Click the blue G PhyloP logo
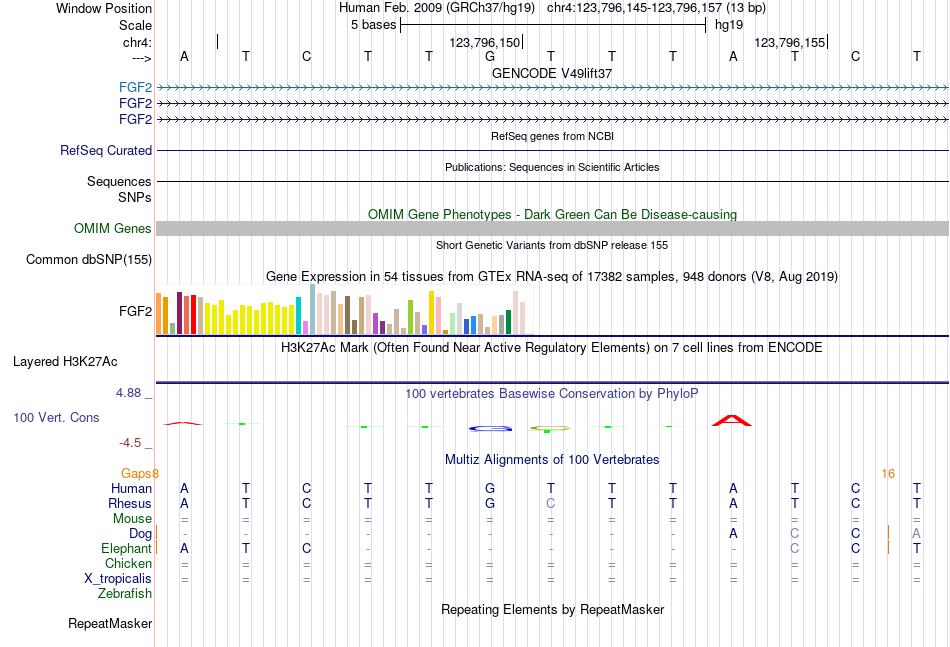This screenshot has width=950, height=647. [x=490, y=428]
